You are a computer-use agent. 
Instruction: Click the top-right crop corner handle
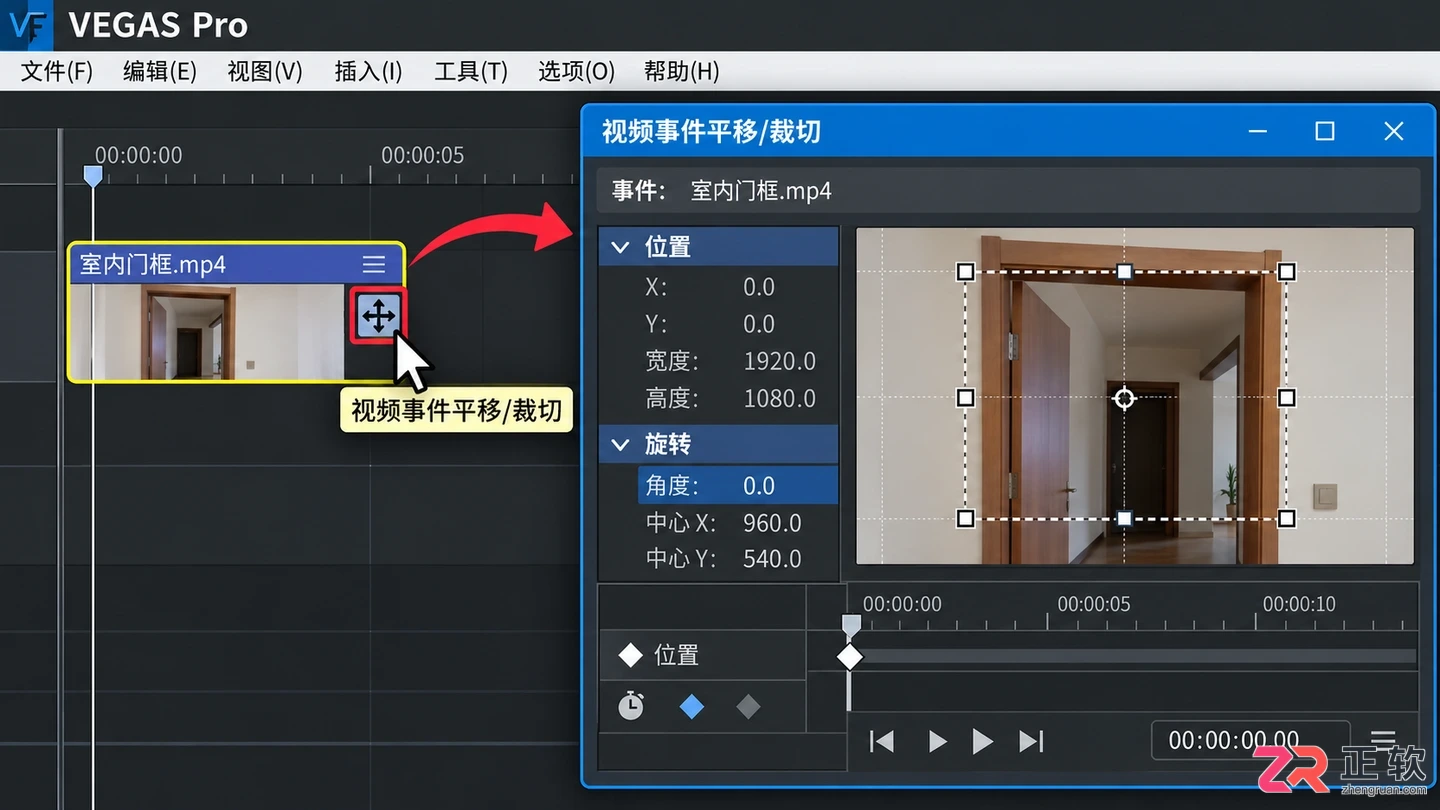pyautogui.click(x=1287, y=272)
